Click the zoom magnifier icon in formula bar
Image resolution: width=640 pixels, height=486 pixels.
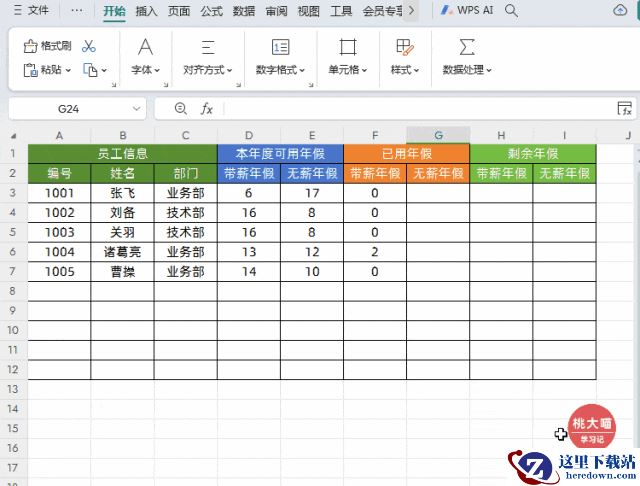[x=181, y=108]
